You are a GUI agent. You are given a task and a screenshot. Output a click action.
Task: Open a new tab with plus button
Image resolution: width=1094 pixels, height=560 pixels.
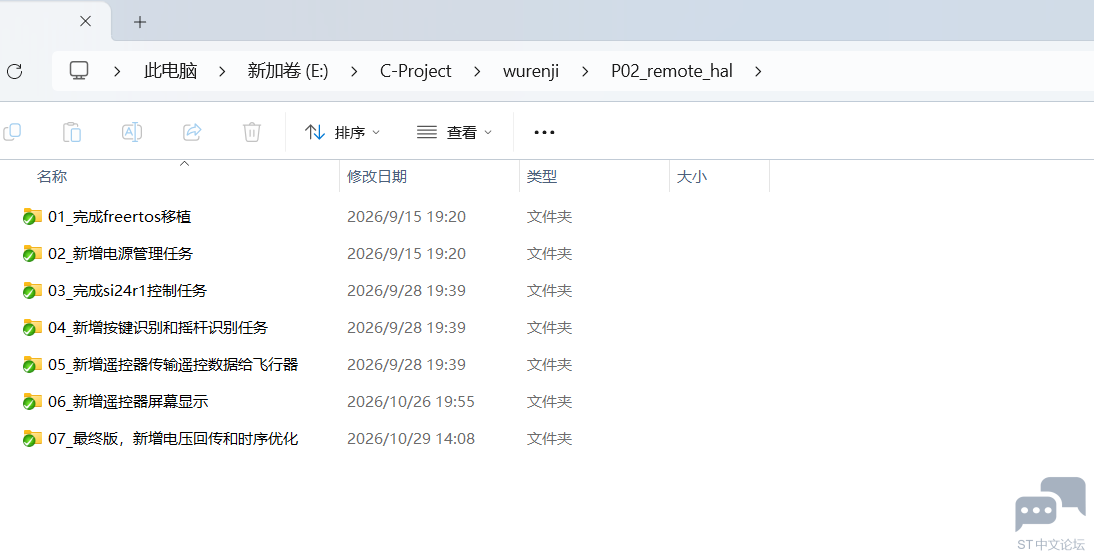pyautogui.click(x=140, y=22)
